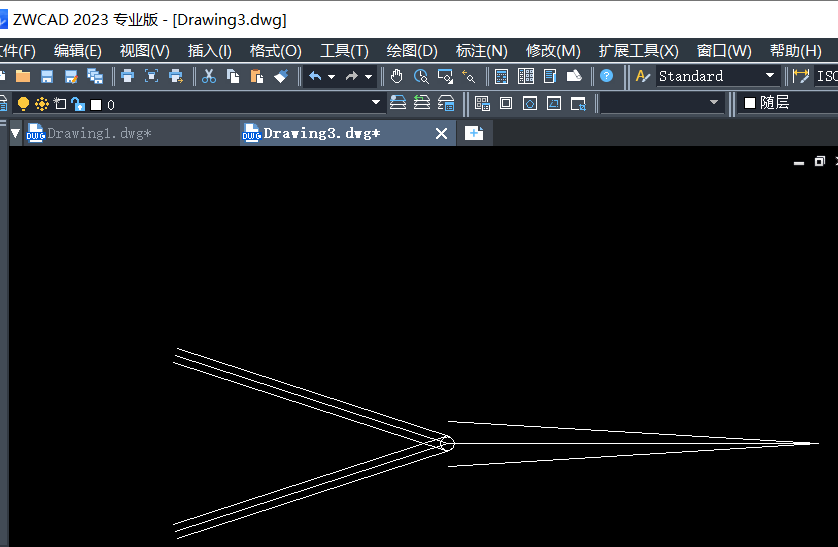This screenshot has height=547, width=838.
Task: Expand the Redo history dropdown arrow
Action: [x=368, y=77]
